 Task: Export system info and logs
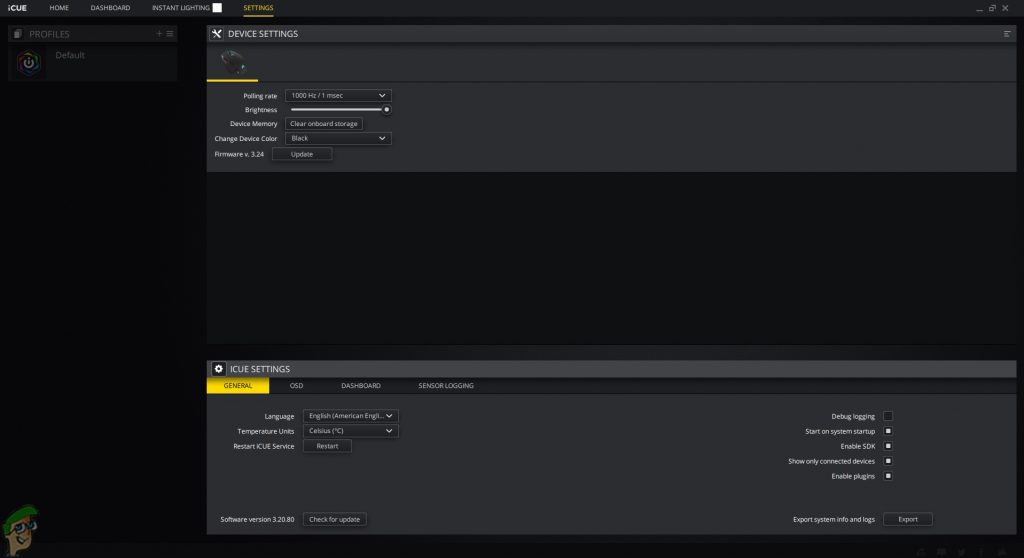coord(908,519)
